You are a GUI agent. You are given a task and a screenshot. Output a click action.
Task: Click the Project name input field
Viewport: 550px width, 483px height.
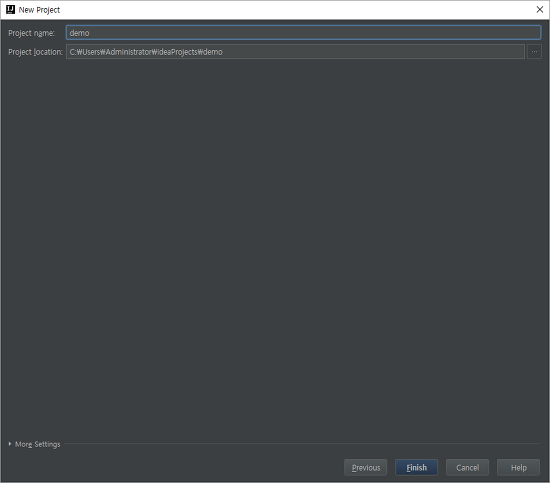click(x=303, y=33)
